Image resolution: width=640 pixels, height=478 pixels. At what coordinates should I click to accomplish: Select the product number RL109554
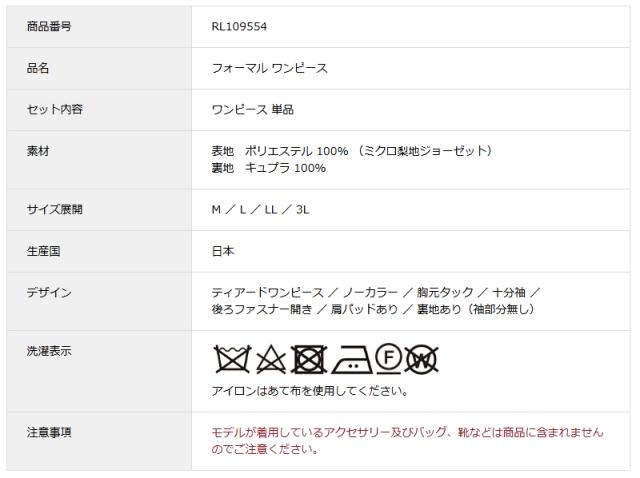[x=239, y=27]
